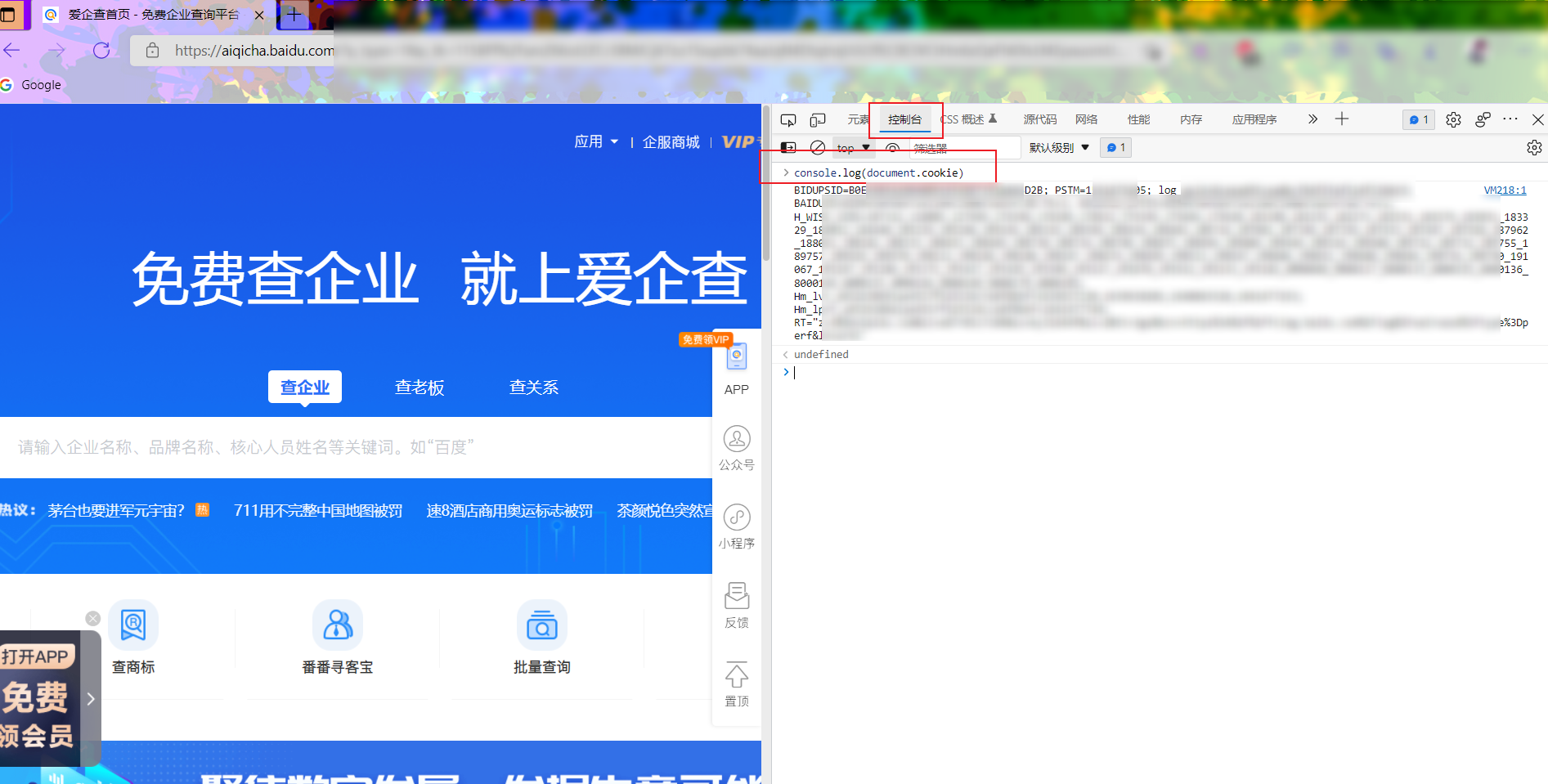Toggle the console sidebar icon

click(x=788, y=148)
